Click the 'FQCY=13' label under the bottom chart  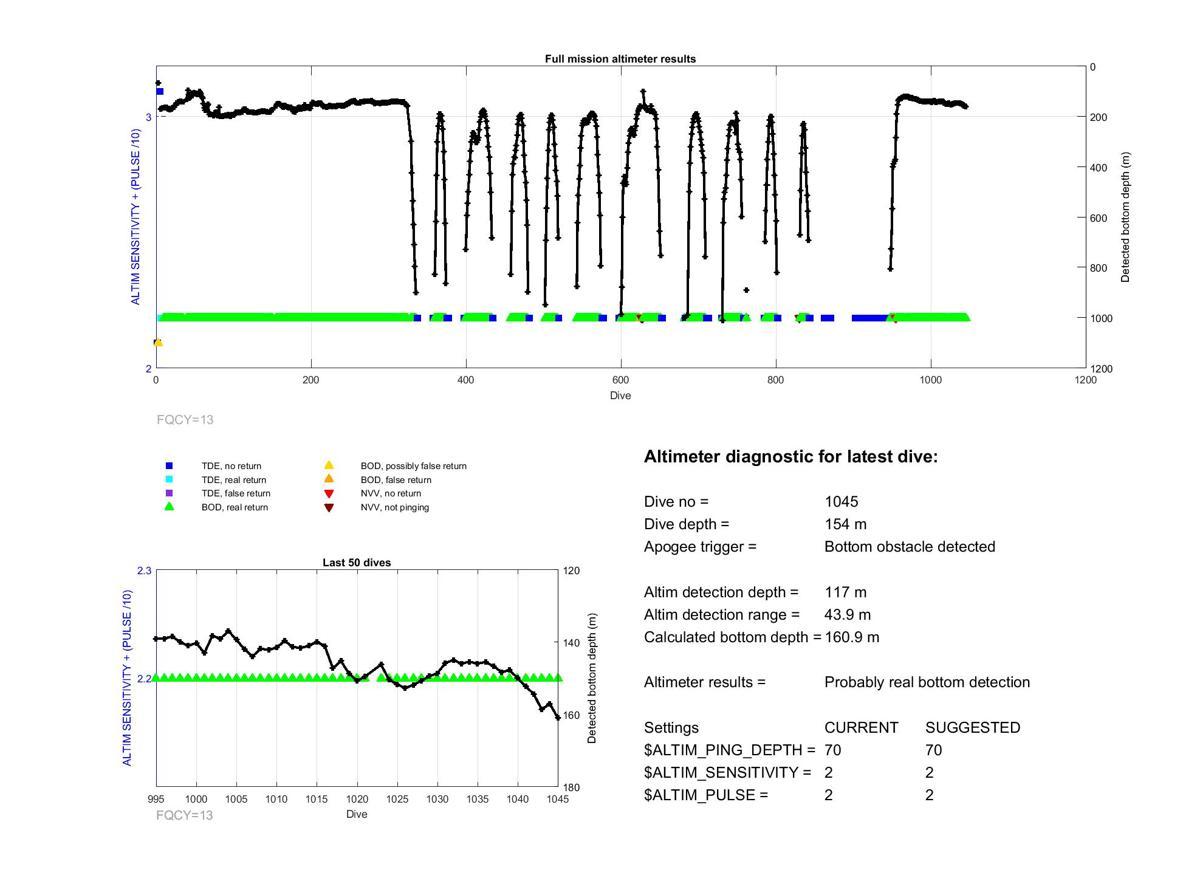tap(185, 815)
